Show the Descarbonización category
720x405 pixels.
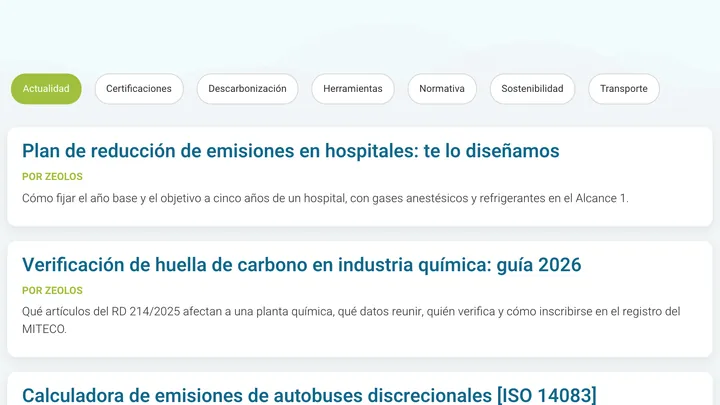[247, 89]
